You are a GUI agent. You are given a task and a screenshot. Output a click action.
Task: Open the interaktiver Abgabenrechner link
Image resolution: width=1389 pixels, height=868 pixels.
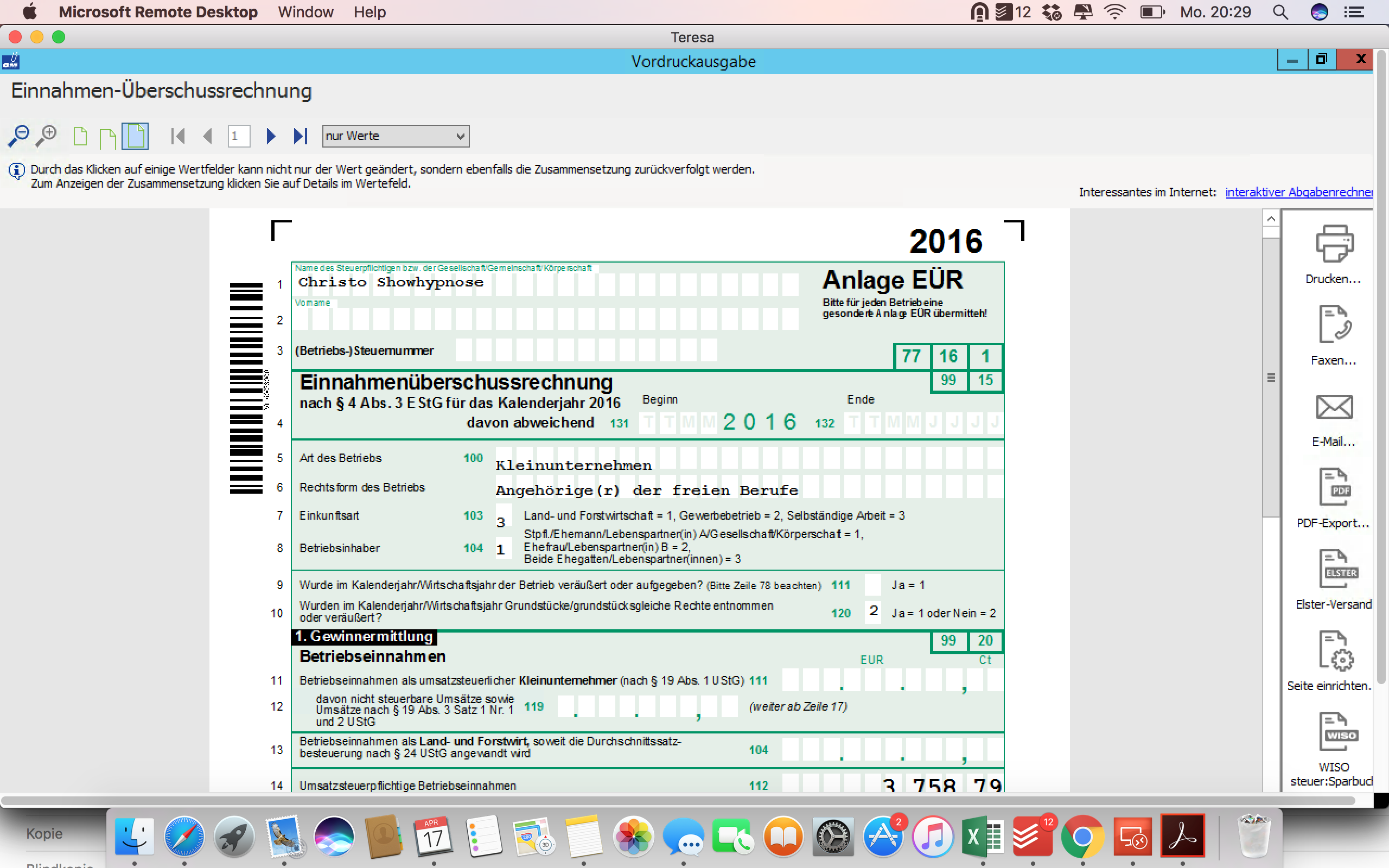click(1299, 192)
